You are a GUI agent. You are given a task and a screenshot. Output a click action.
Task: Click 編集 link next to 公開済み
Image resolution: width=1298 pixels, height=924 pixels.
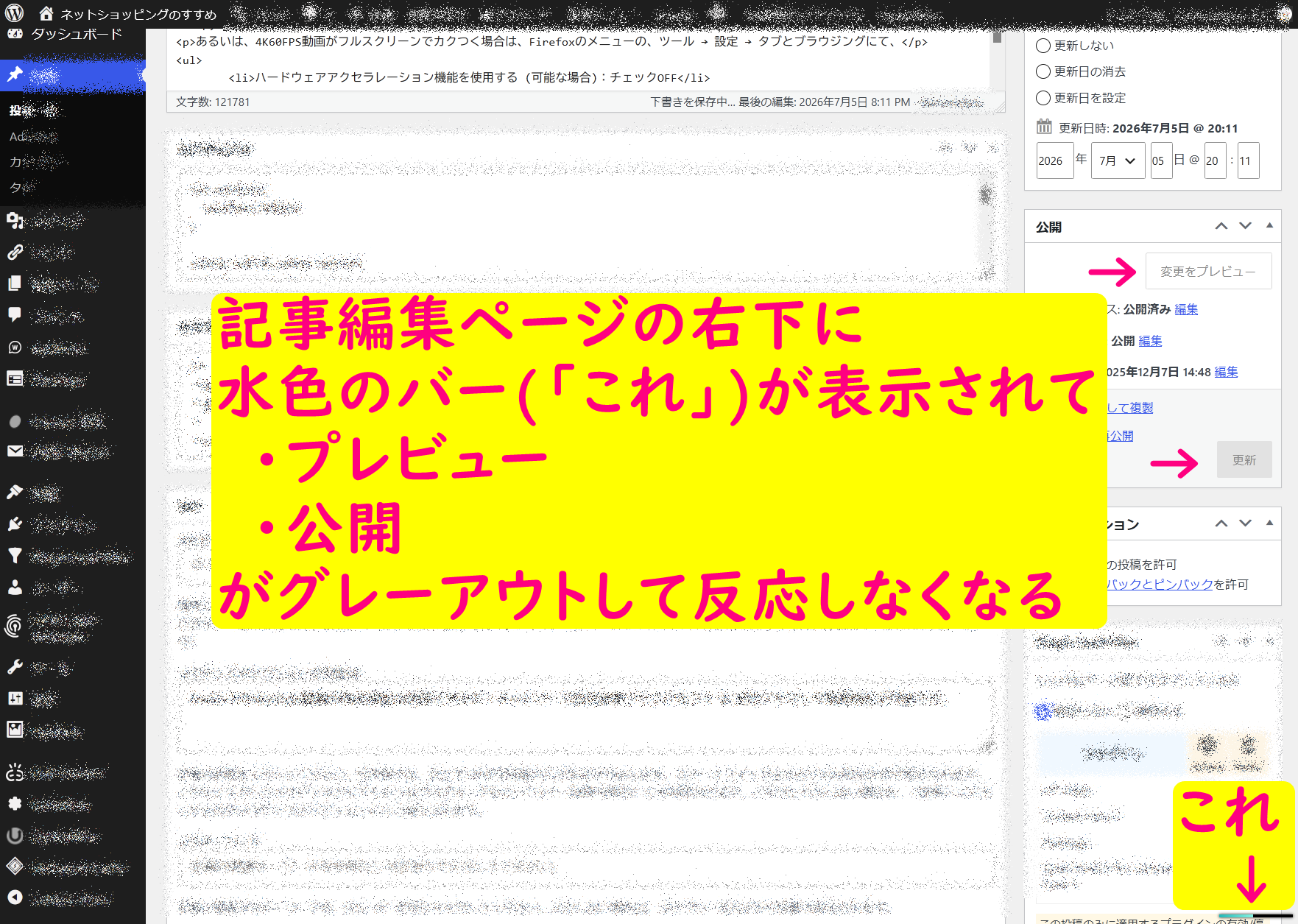[x=1186, y=309]
